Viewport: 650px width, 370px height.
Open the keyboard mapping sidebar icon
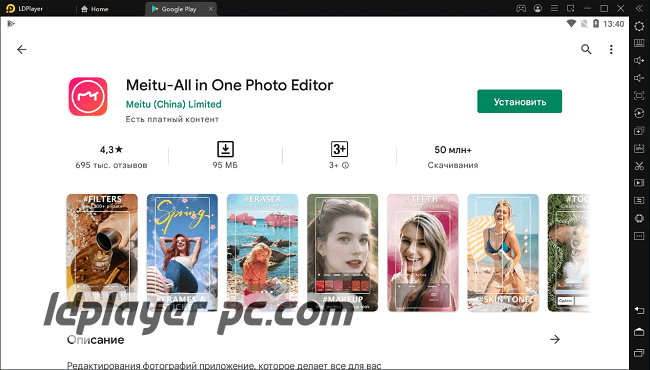639,43
